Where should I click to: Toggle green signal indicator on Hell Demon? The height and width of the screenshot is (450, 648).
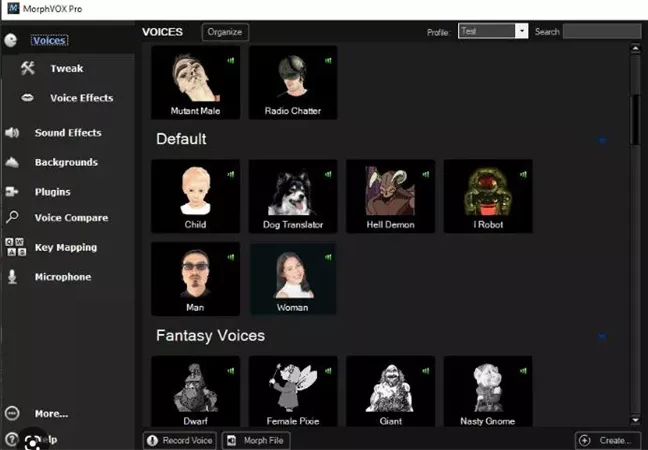coord(426,174)
